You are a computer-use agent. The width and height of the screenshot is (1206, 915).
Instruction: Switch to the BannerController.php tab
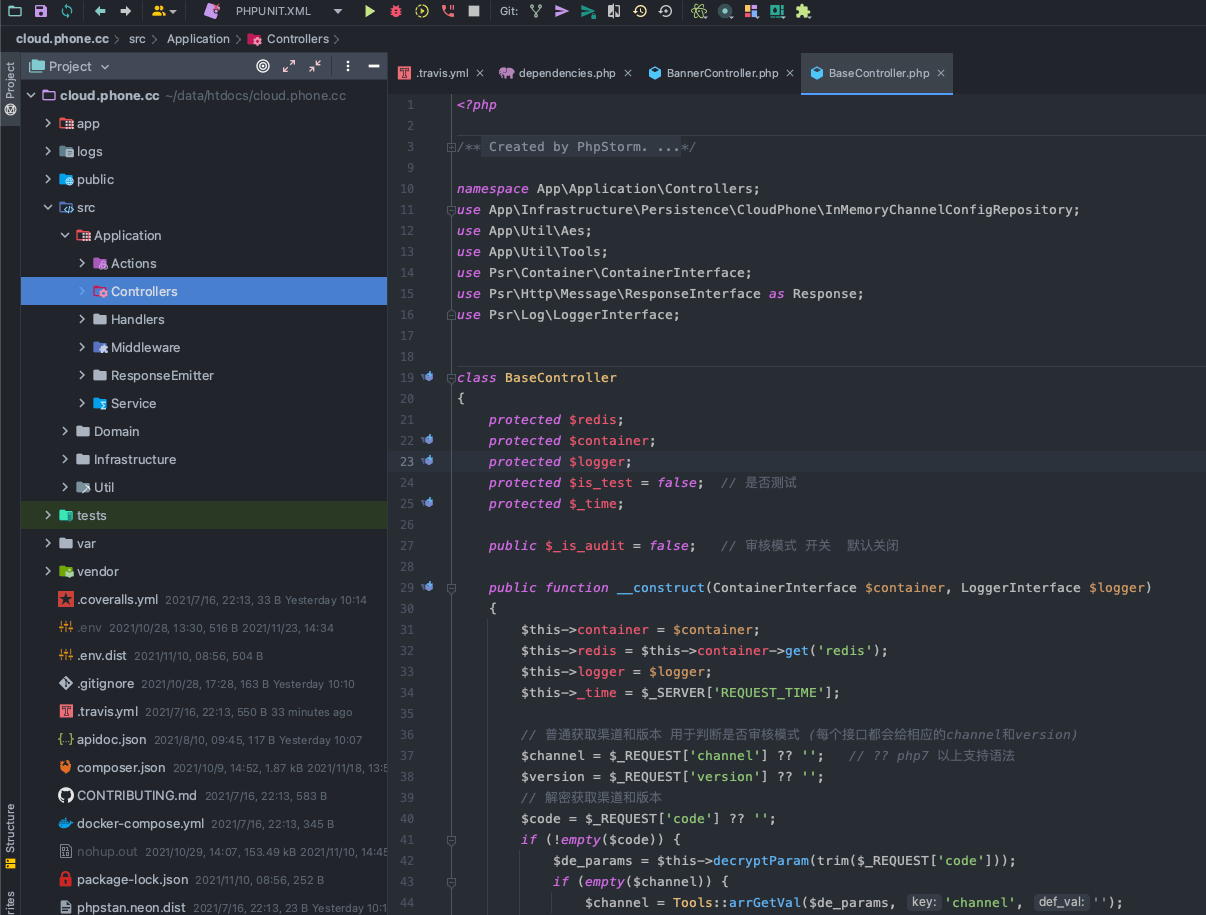722,73
